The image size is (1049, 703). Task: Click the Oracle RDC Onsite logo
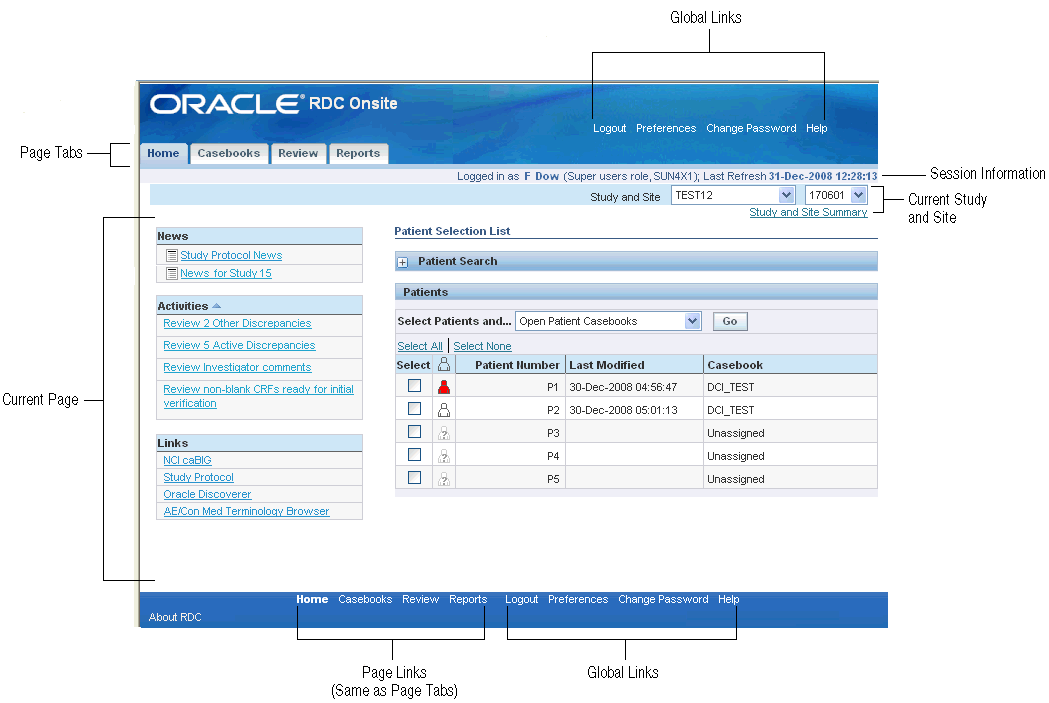point(274,104)
